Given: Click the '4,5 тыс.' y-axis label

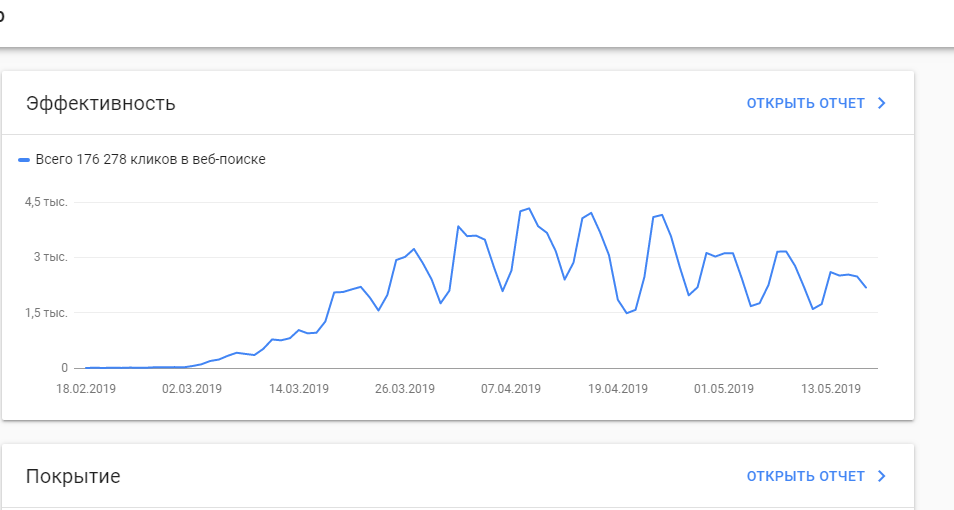Looking at the screenshot, I should pos(46,202).
